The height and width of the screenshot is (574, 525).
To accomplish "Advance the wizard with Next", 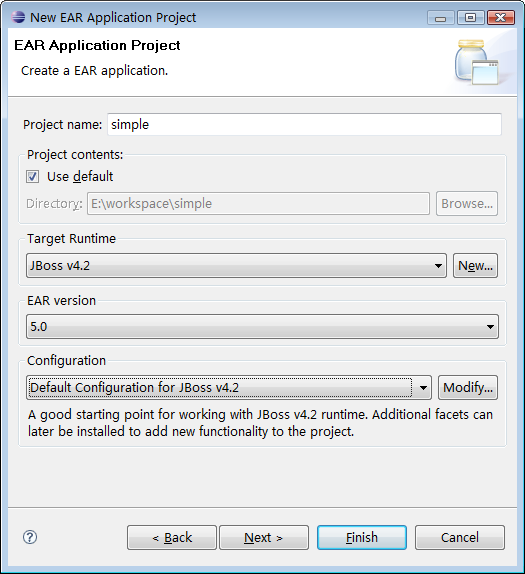I will [264, 537].
